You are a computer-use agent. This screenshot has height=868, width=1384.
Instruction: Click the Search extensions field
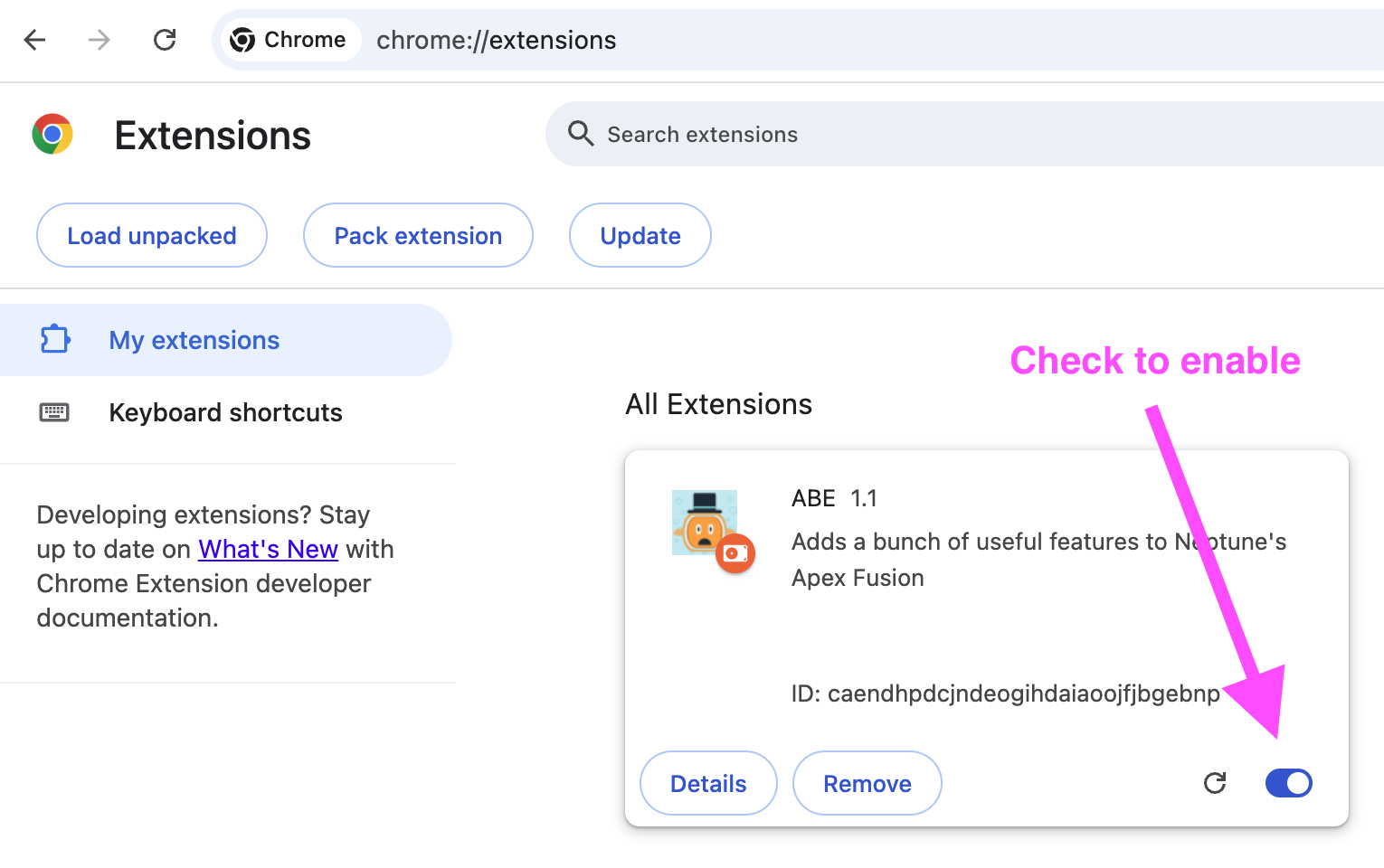[x=965, y=134]
